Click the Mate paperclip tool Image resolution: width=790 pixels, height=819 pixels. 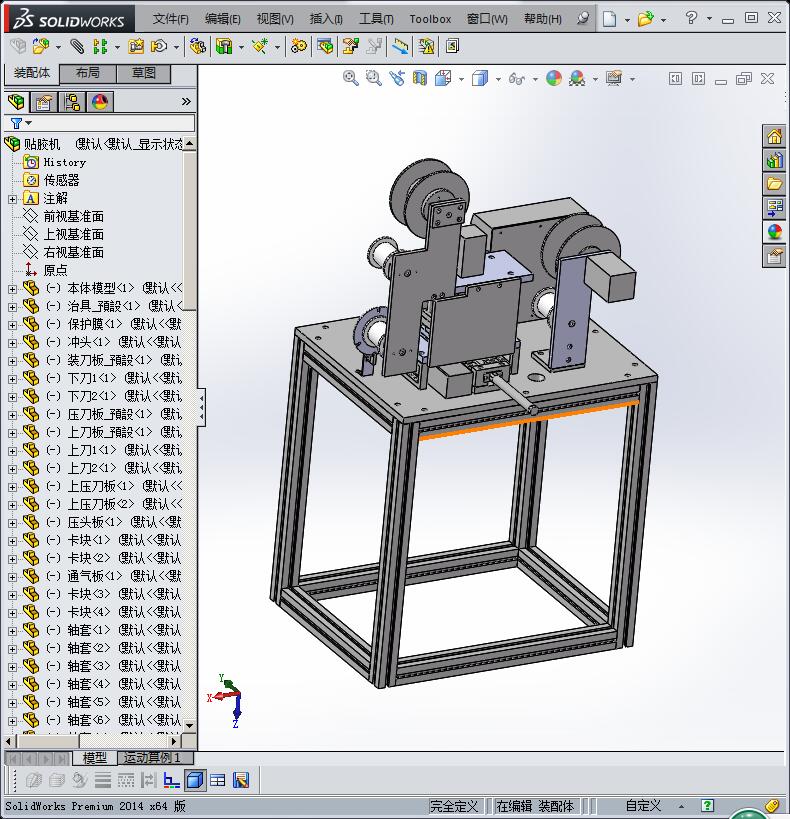click(x=77, y=46)
